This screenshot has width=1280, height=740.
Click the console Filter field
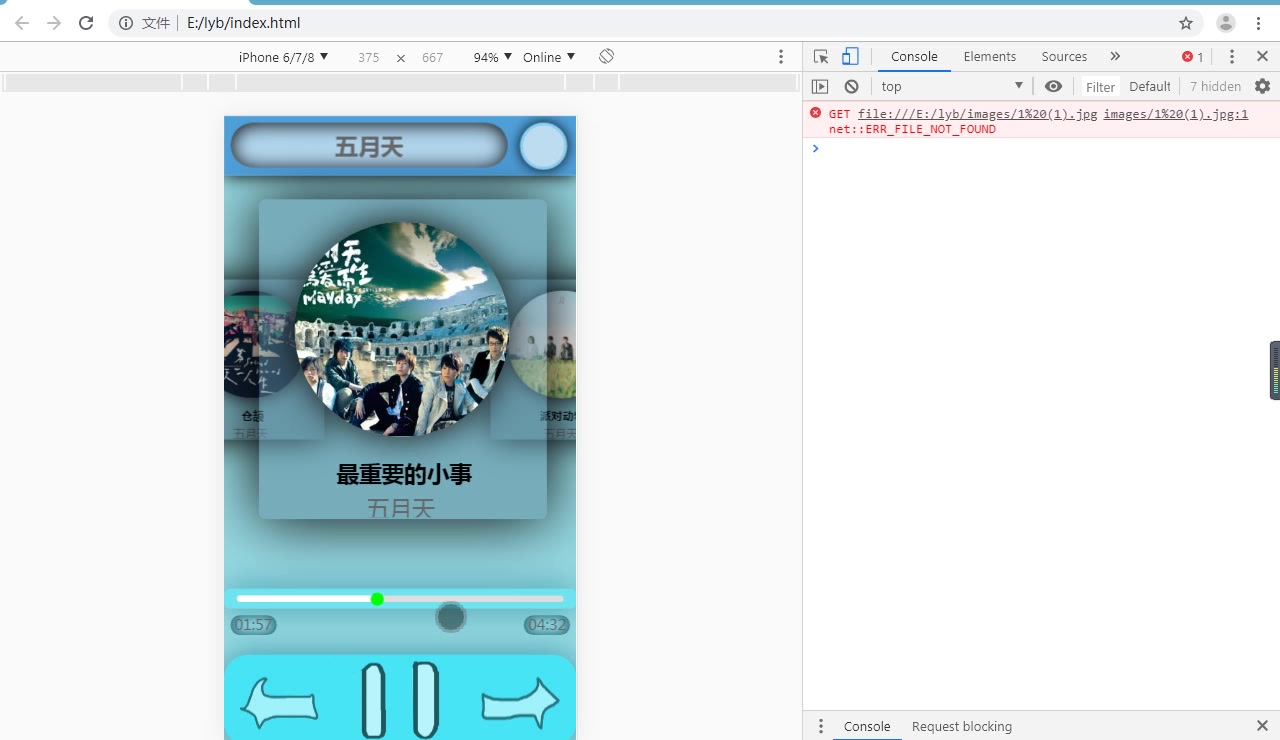click(1101, 87)
